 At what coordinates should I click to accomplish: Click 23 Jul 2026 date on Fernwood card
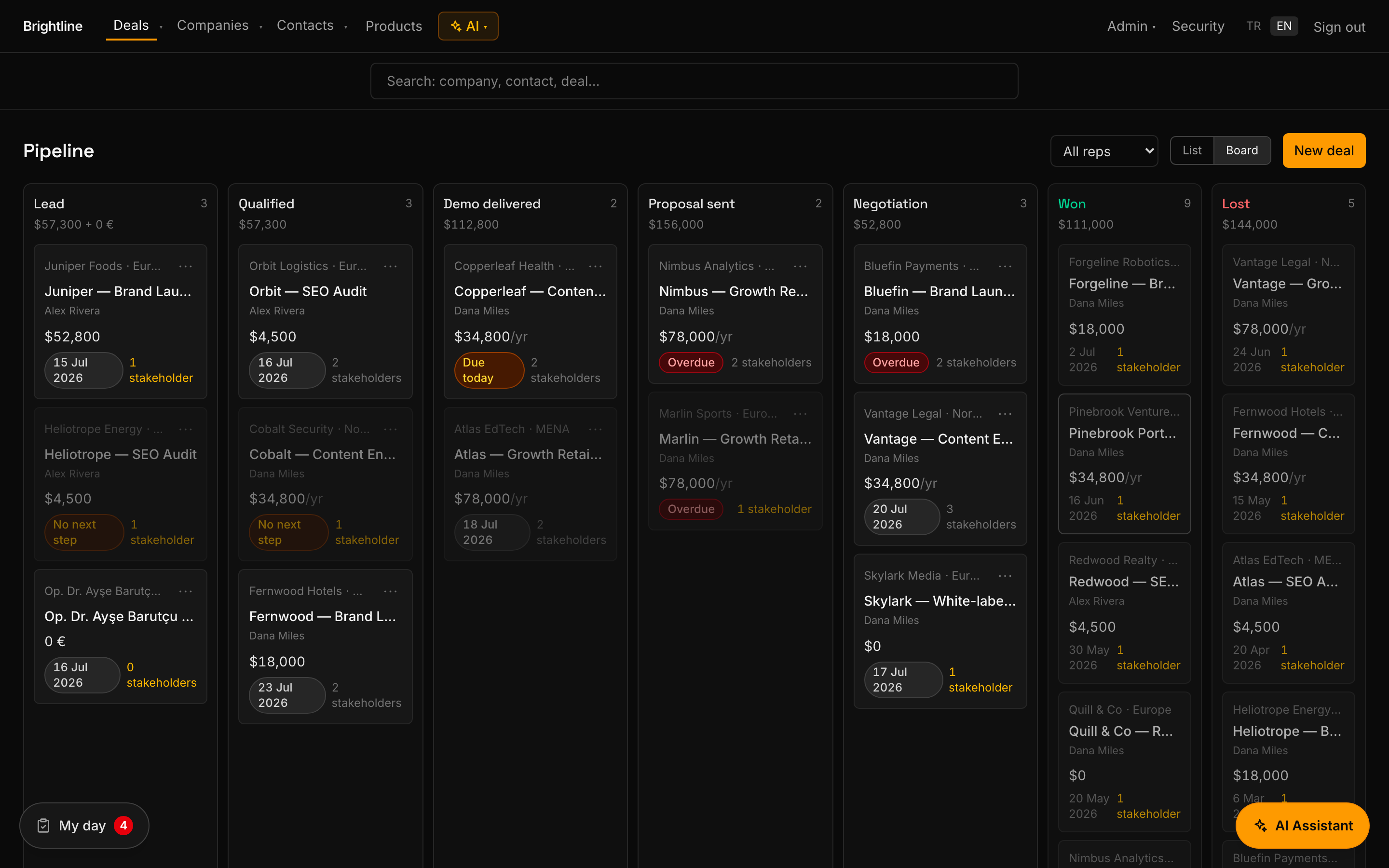(287, 695)
